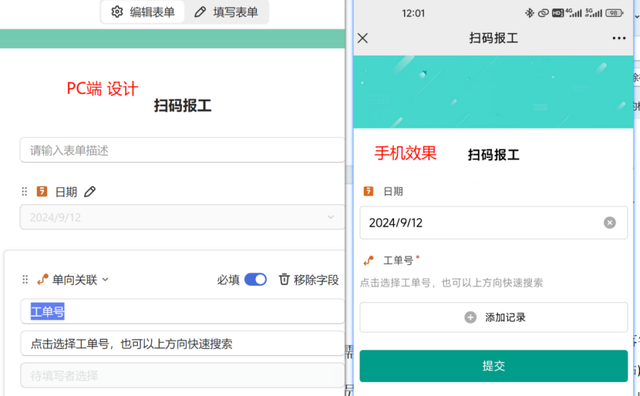Viewport: 640px width, 396px height.
Task: Click the drag handle next to 日期 field
Action: coord(24,191)
